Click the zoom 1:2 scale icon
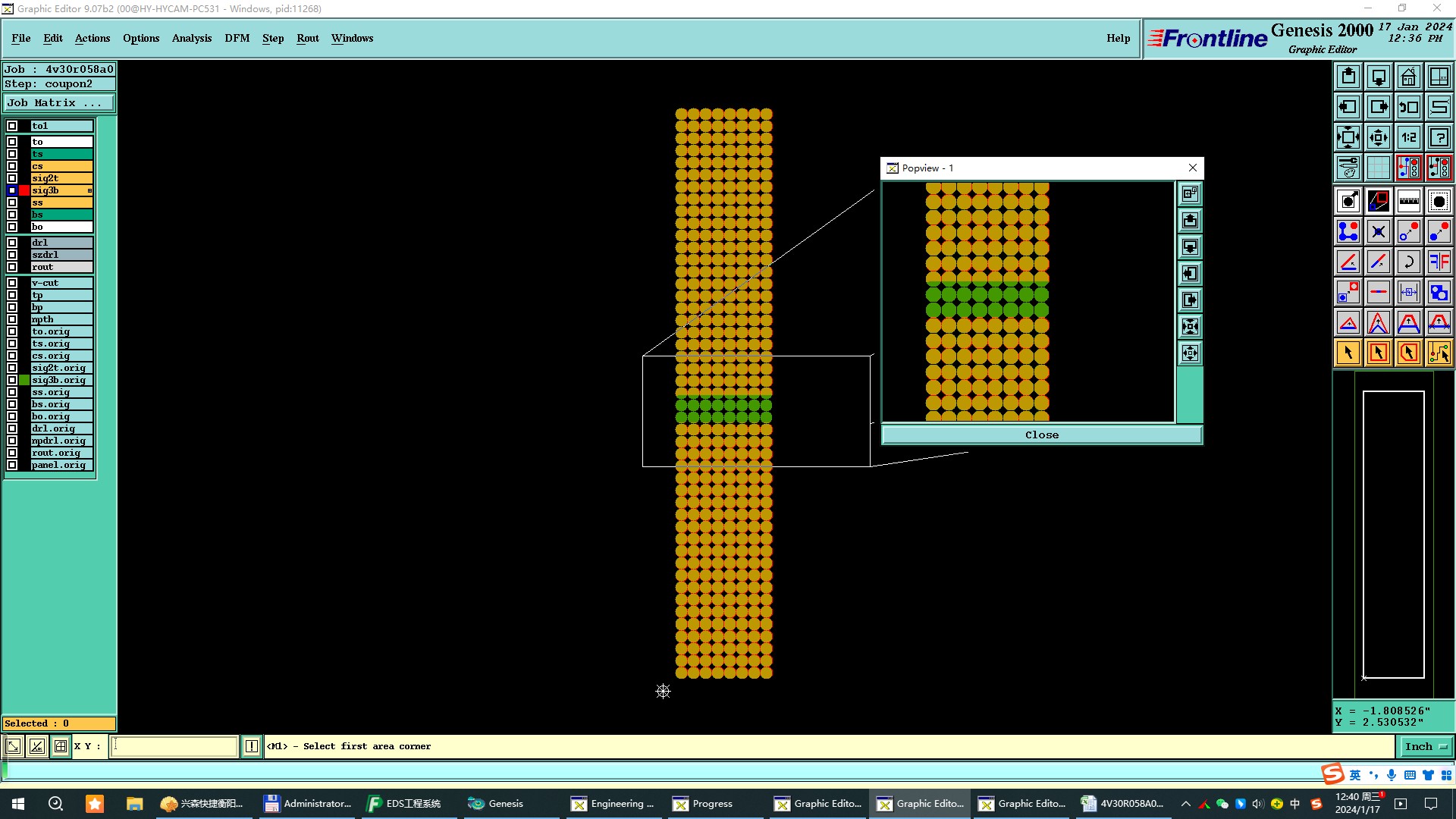 click(1408, 137)
